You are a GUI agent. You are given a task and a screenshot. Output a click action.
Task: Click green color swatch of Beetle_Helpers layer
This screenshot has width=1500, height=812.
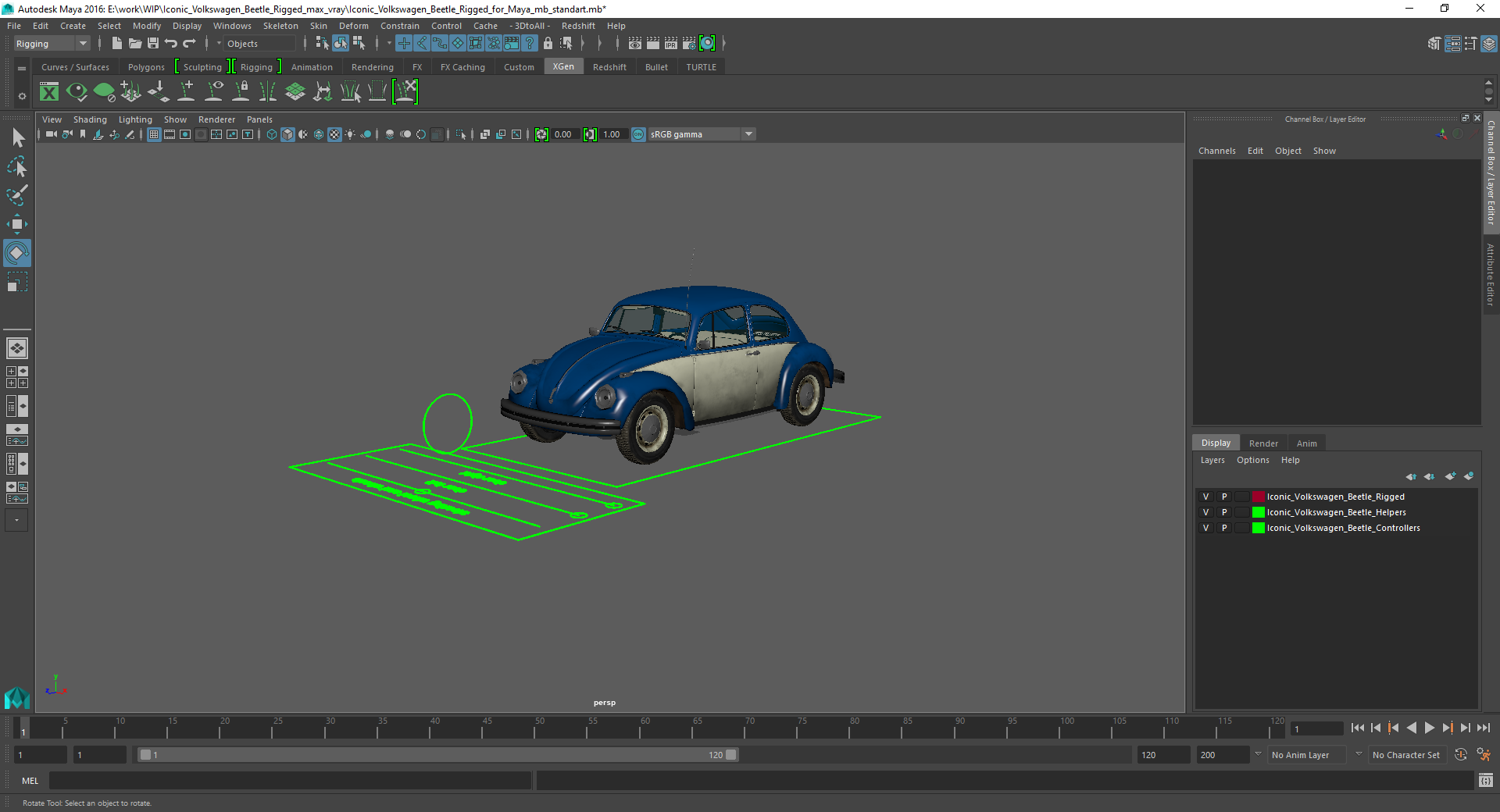pyautogui.click(x=1259, y=512)
